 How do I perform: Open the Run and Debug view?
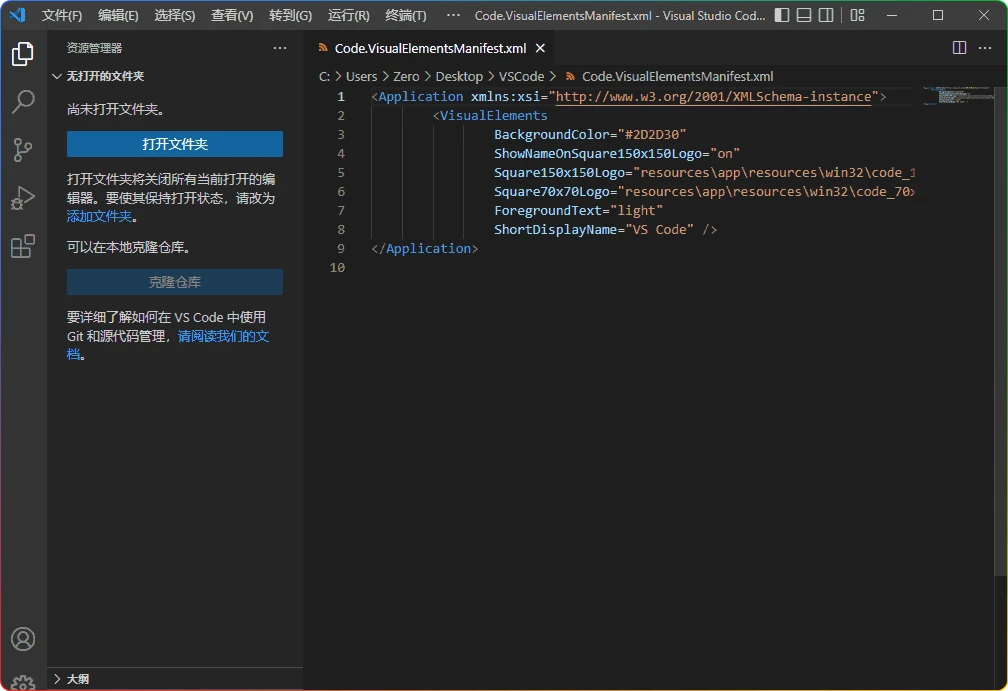22,198
